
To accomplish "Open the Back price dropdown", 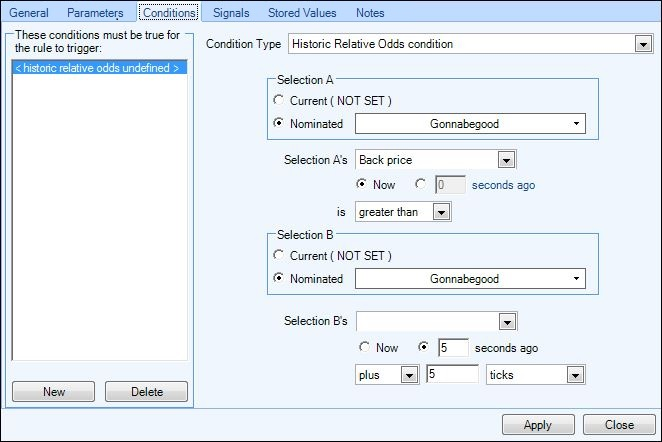I will (436, 160).
